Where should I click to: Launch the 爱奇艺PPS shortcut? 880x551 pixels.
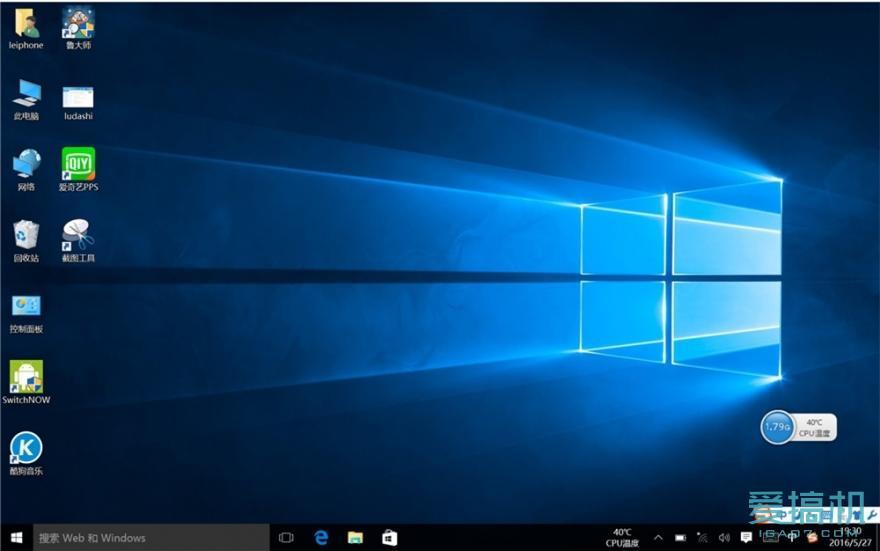pos(78,170)
